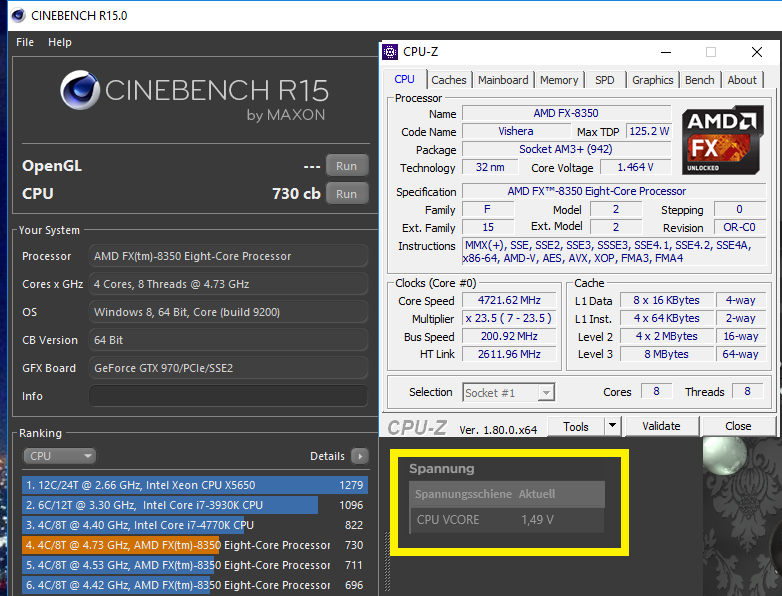Click the Level 3 cache value 8 MBytes
The height and width of the screenshot is (596, 782).
click(666, 354)
